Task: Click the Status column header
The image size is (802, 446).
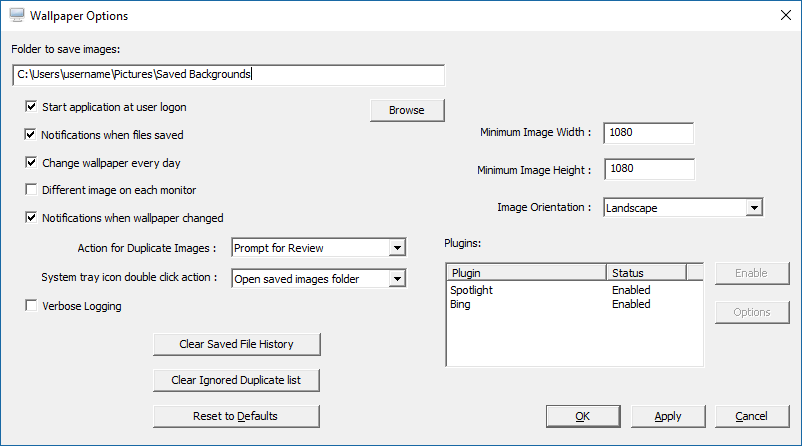Action: tap(646, 273)
